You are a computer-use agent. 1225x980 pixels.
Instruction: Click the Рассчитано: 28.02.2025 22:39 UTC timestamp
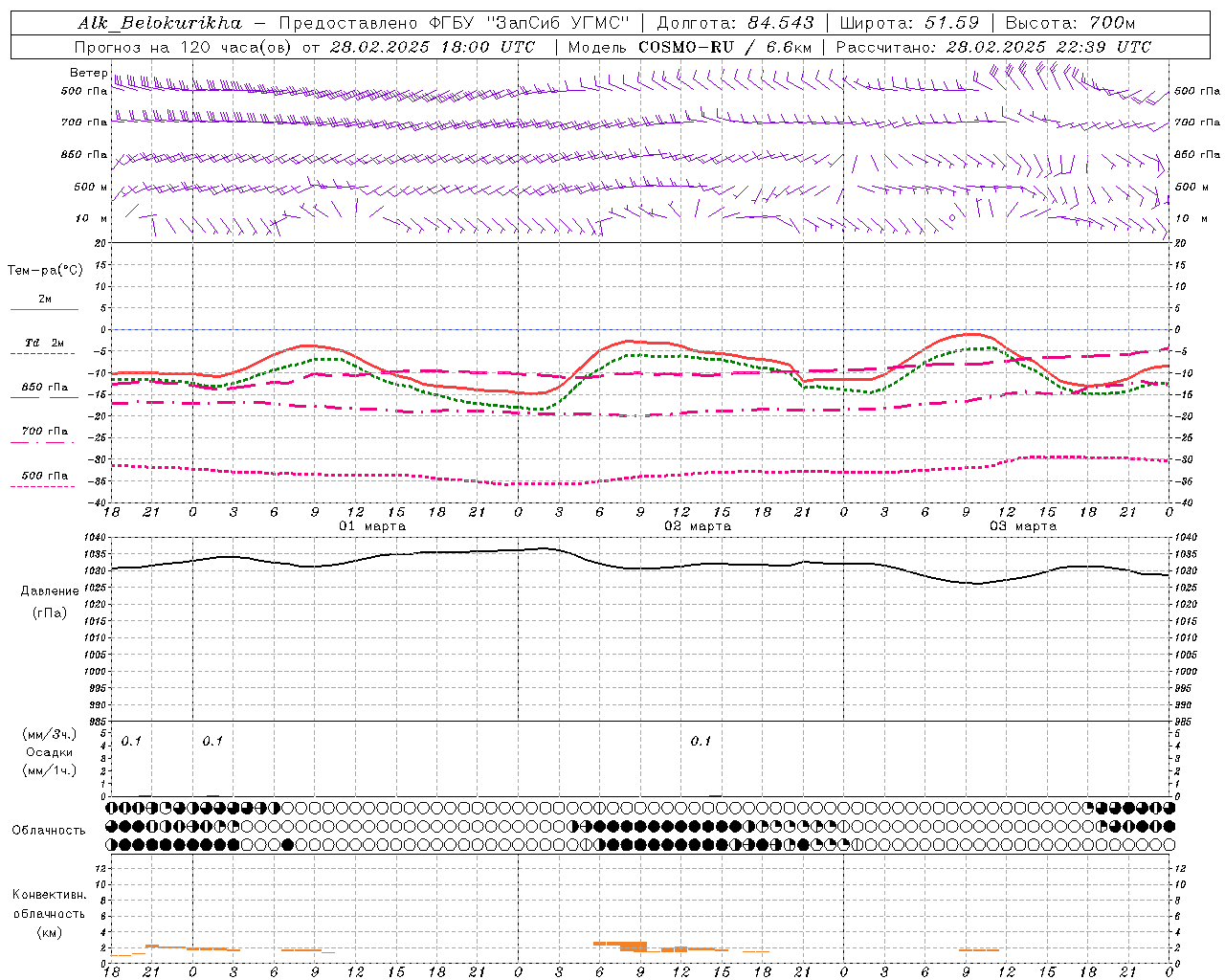coord(993,47)
